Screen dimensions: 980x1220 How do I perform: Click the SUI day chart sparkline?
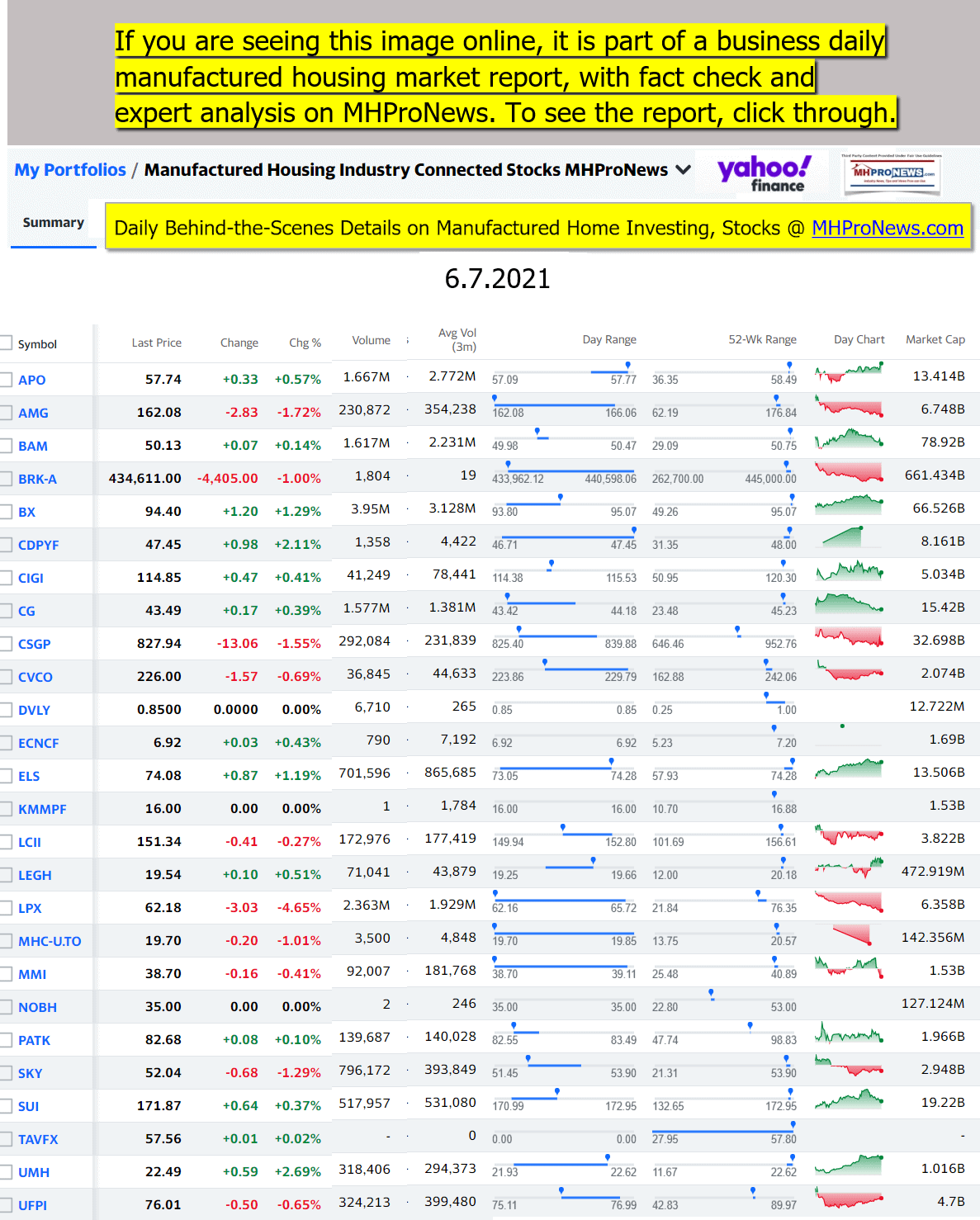(849, 1099)
